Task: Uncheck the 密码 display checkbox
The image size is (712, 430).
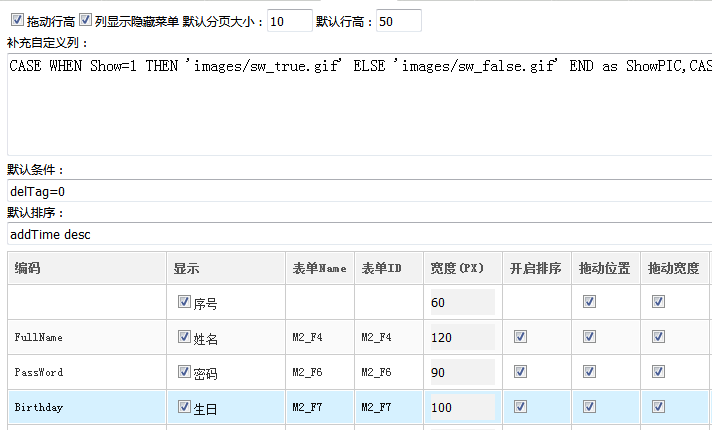Action: coord(183,372)
